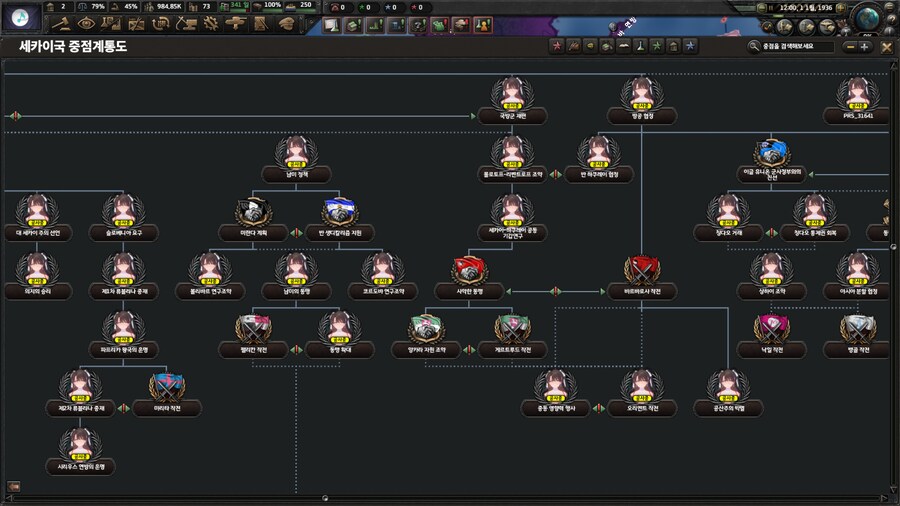Image resolution: width=900 pixels, height=506 pixels.
Task: Click the focus search input field
Action: [795, 46]
